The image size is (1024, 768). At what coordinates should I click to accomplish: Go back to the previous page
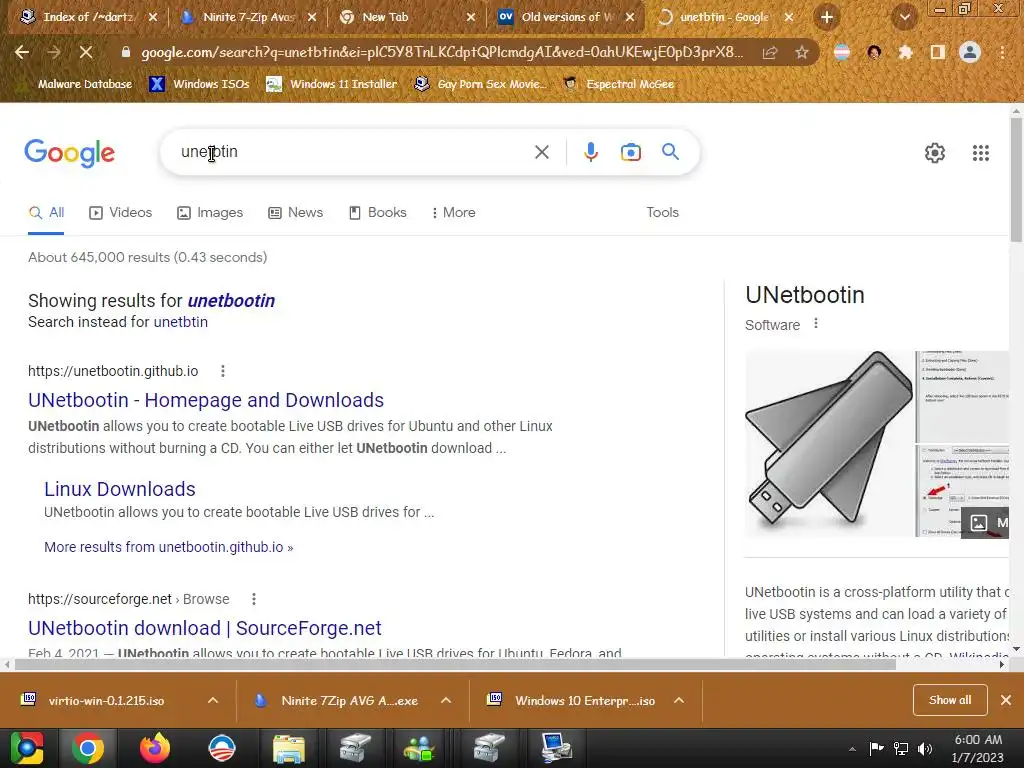coord(22,52)
